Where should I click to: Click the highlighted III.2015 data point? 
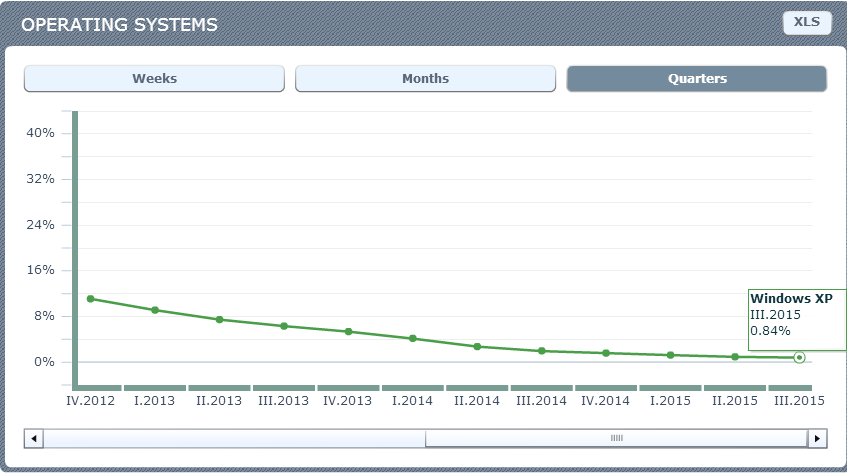click(x=799, y=357)
